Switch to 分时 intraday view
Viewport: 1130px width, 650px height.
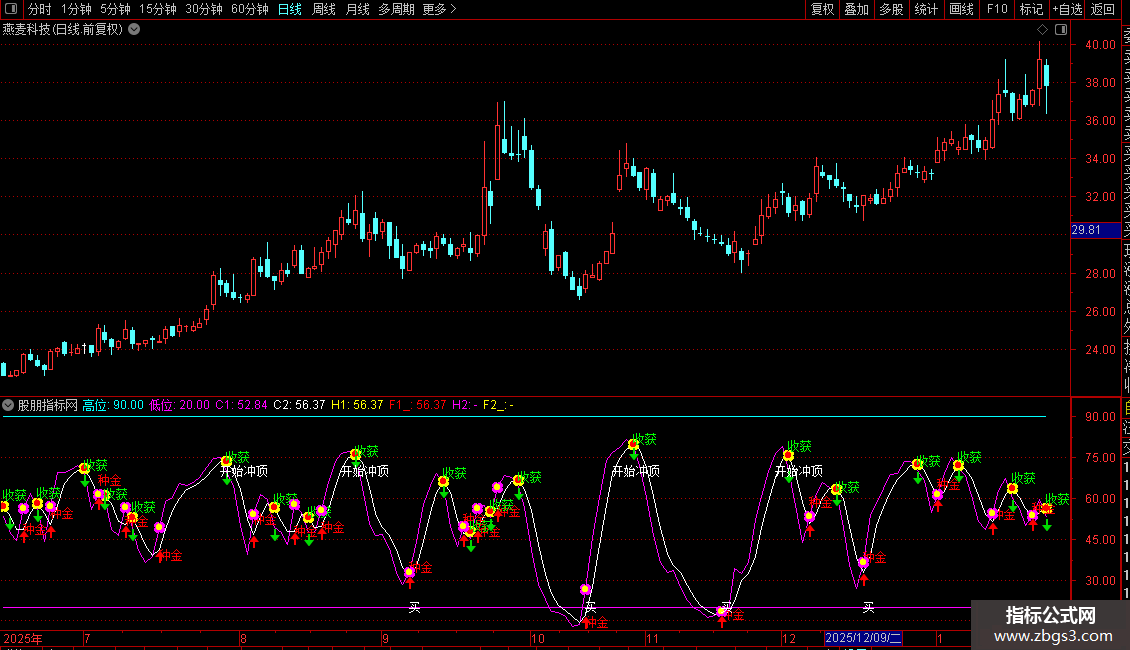click(x=39, y=9)
